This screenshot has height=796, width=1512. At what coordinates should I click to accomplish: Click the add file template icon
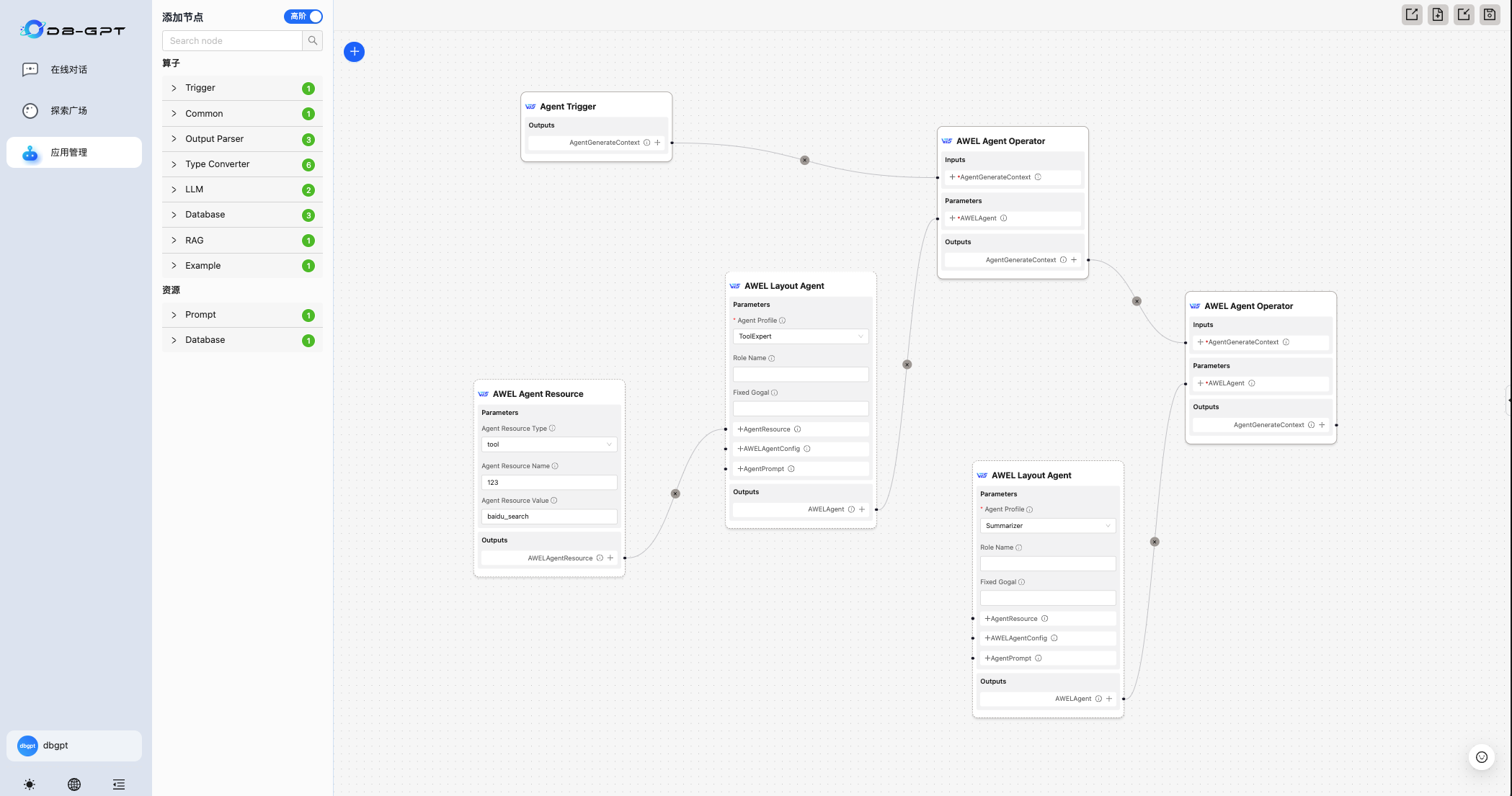click(x=1438, y=14)
